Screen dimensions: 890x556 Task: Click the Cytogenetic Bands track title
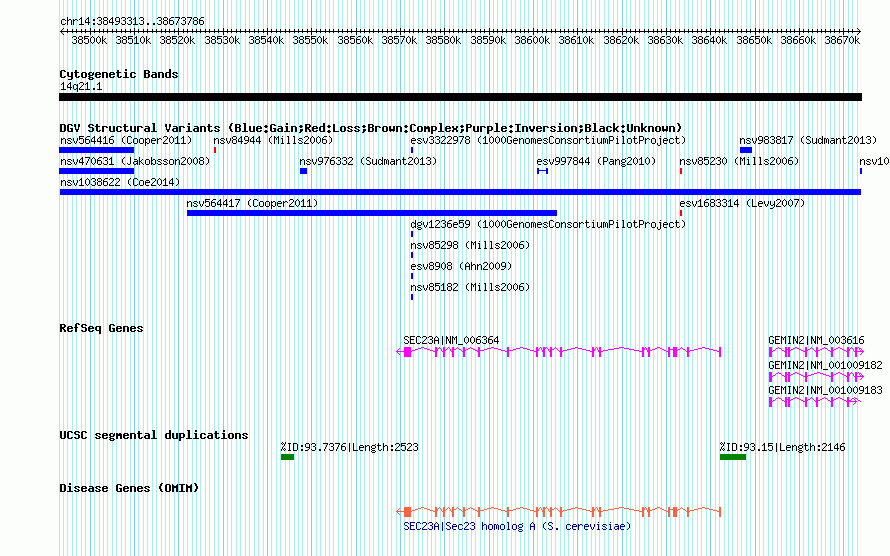tap(119, 74)
